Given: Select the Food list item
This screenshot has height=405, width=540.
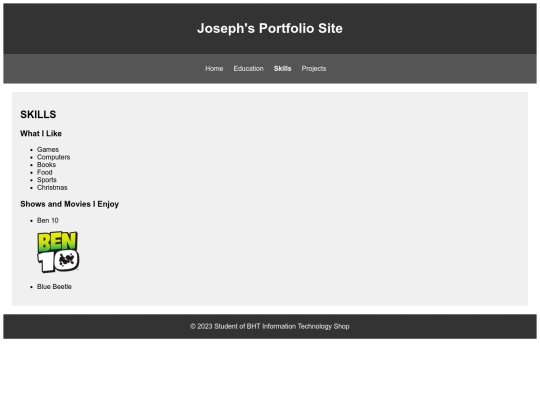Looking at the screenshot, I should (x=44, y=172).
